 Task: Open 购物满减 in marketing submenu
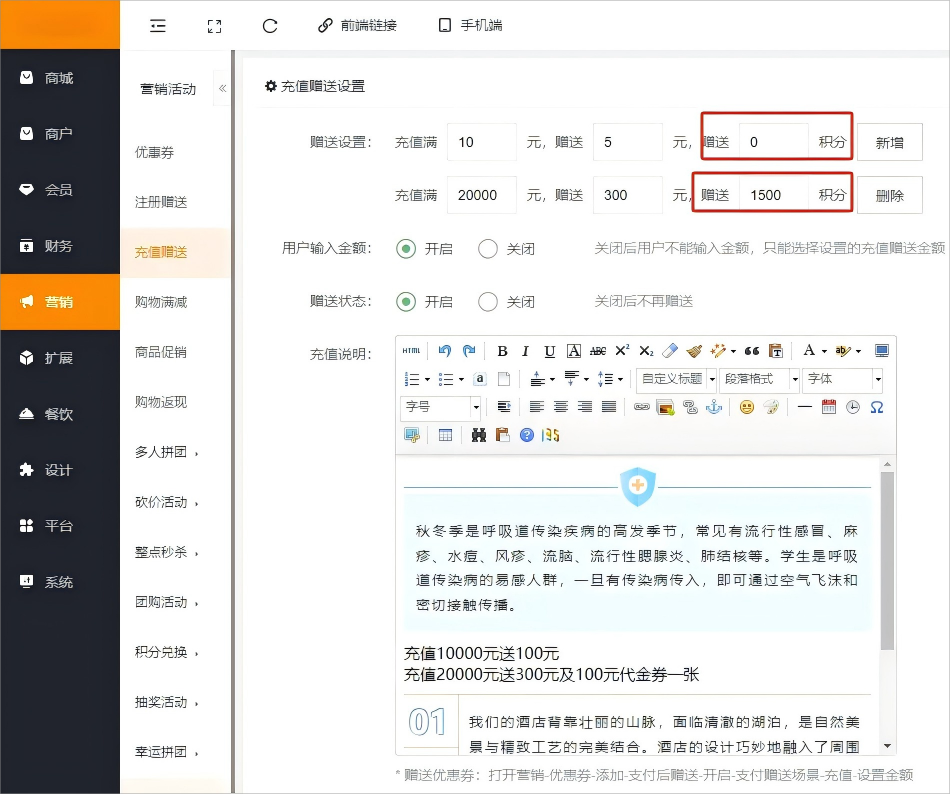point(161,302)
